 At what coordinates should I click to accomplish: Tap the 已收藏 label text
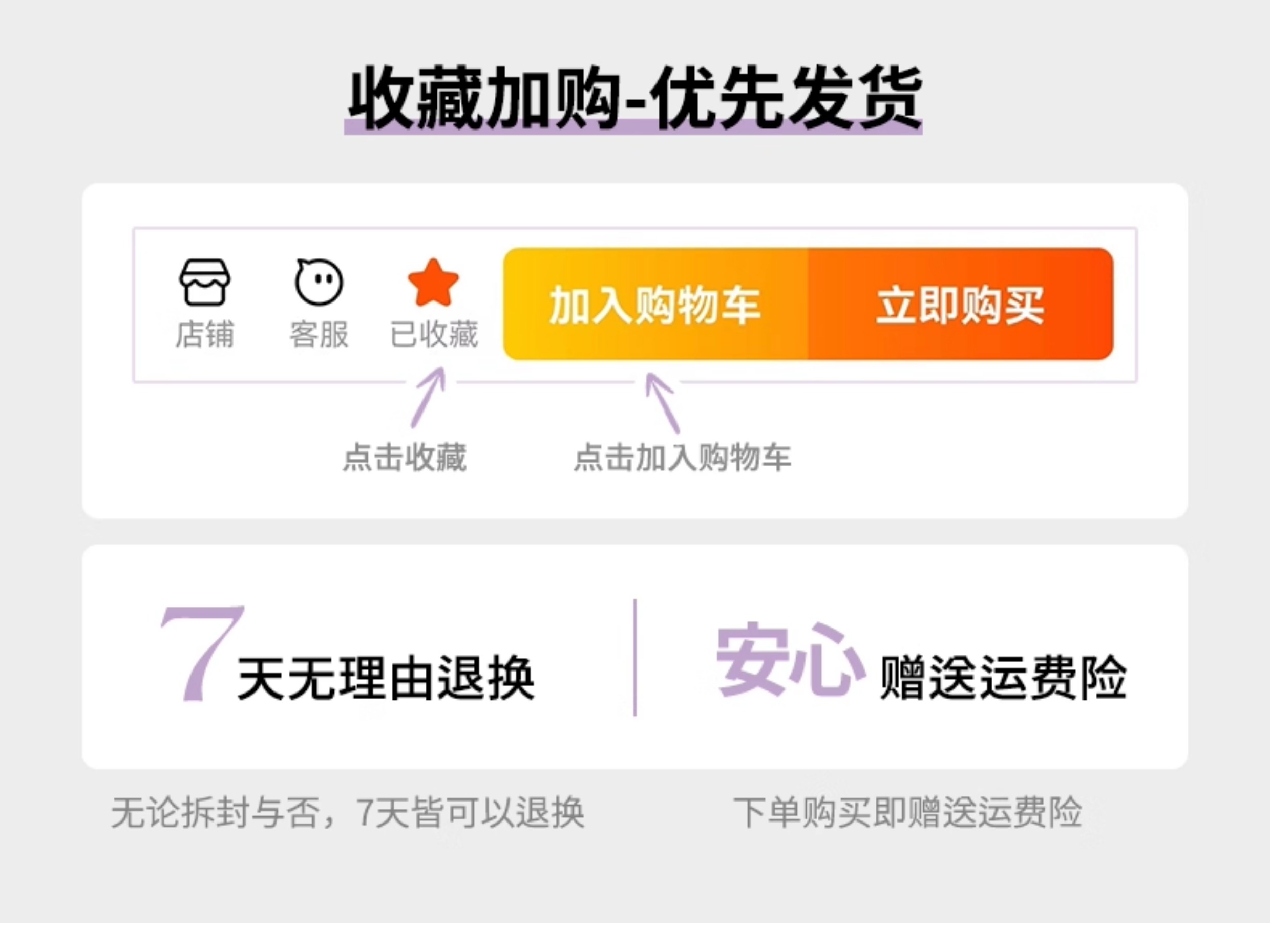[434, 335]
